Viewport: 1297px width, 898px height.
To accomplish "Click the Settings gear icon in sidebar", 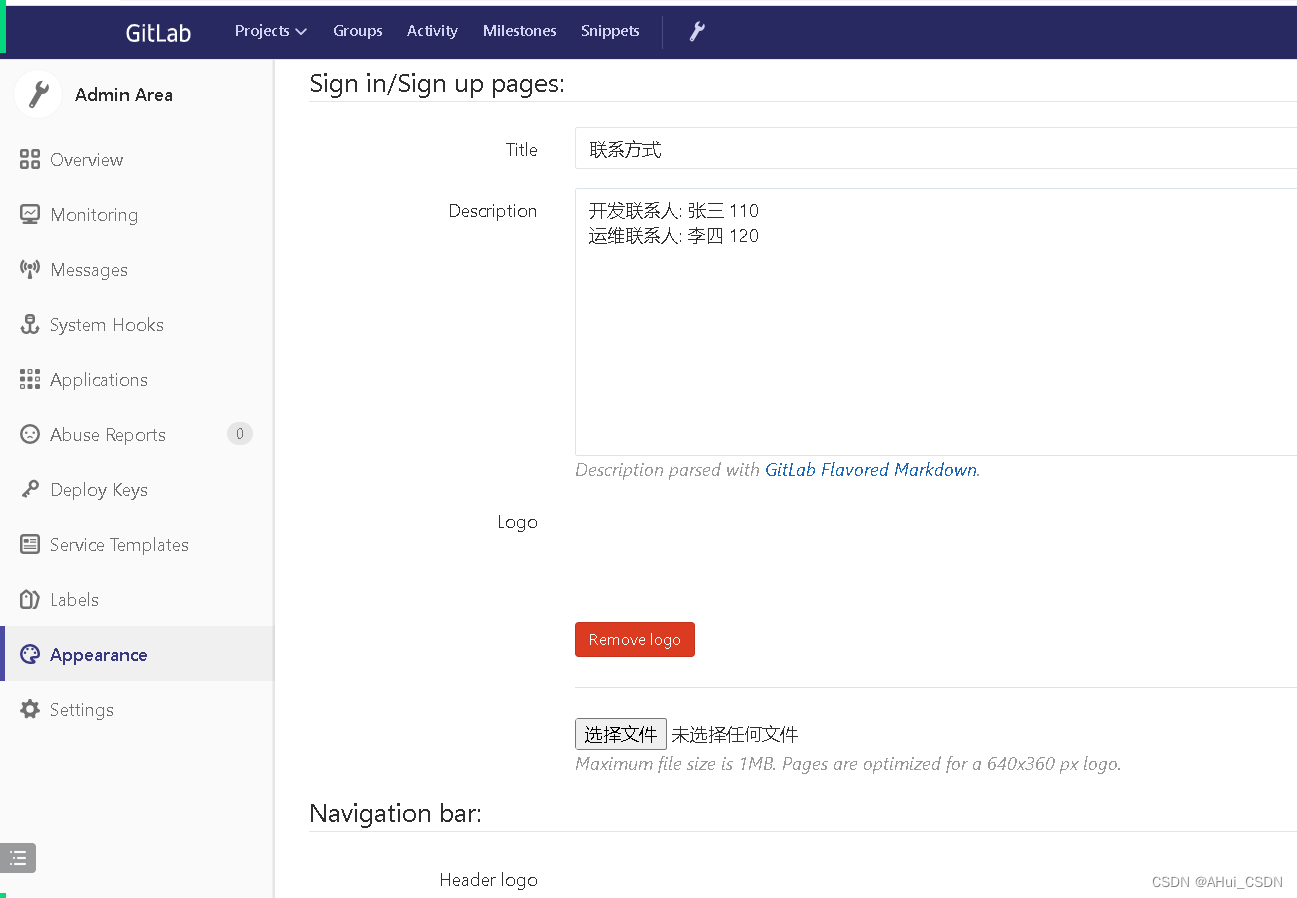I will click(30, 709).
